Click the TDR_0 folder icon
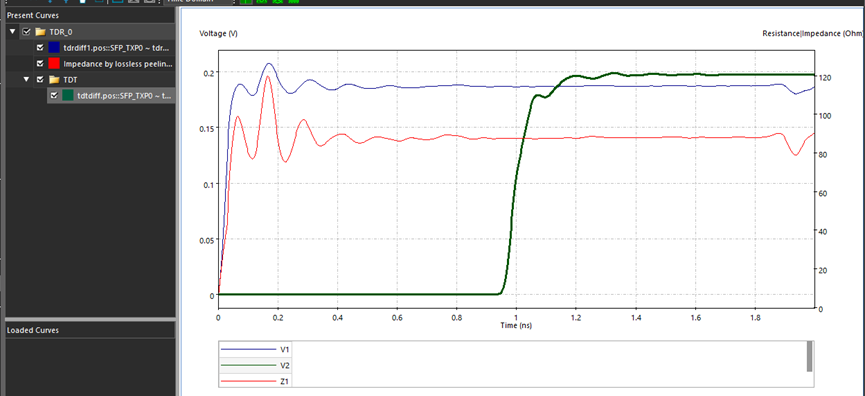 [40, 31]
